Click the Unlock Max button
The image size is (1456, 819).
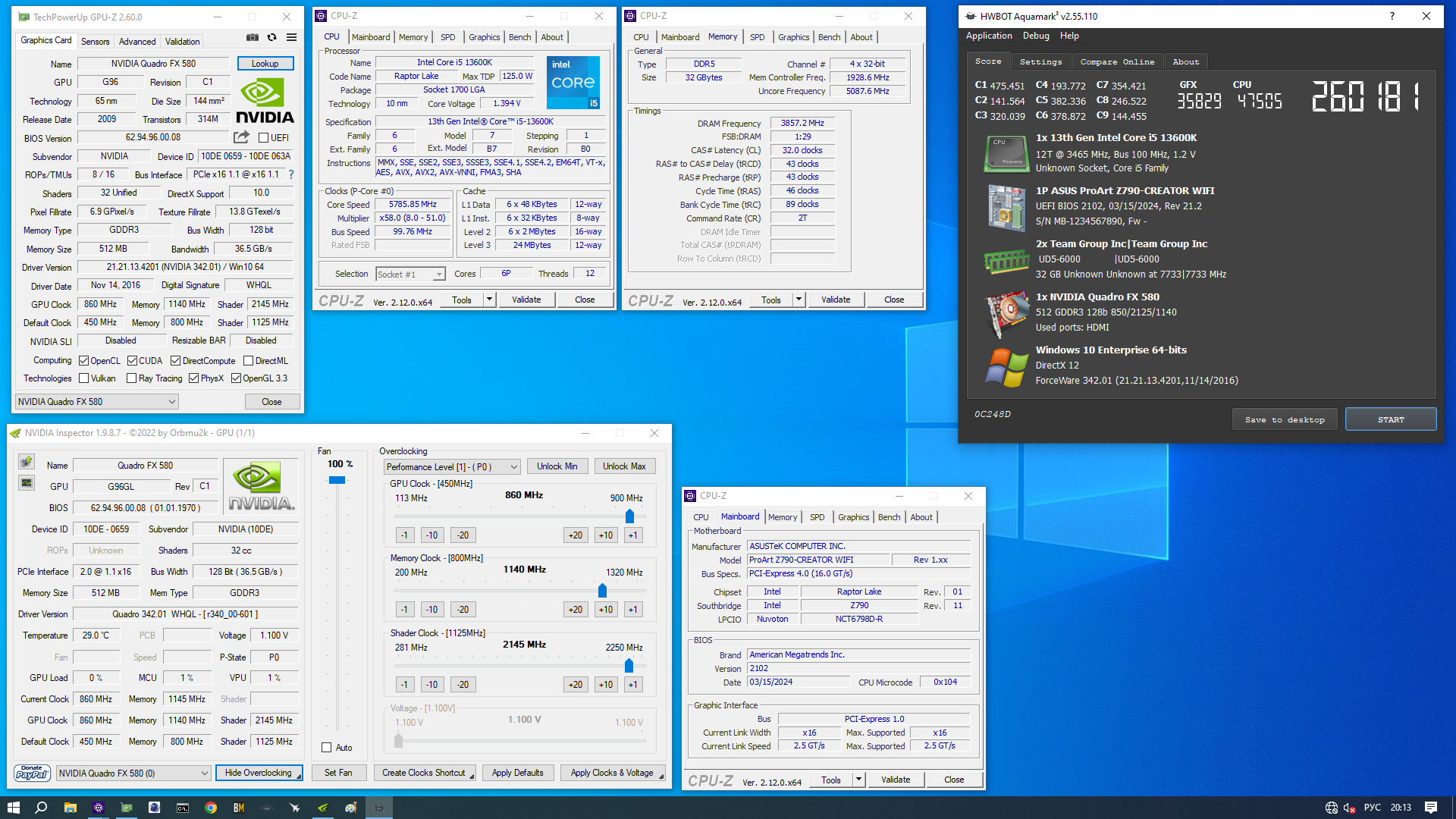[x=624, y=466]
